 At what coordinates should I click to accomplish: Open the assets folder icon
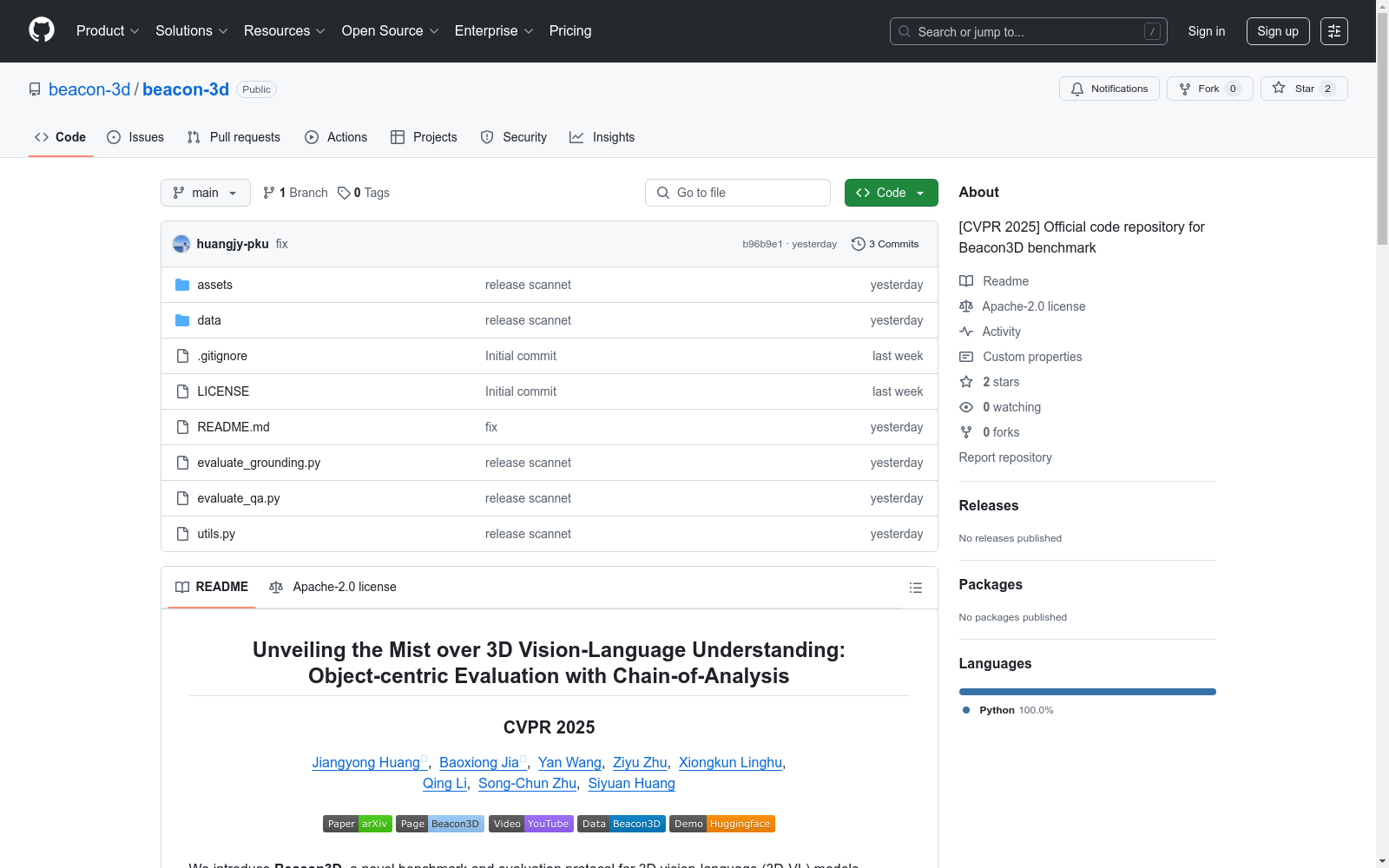(182, 285)
